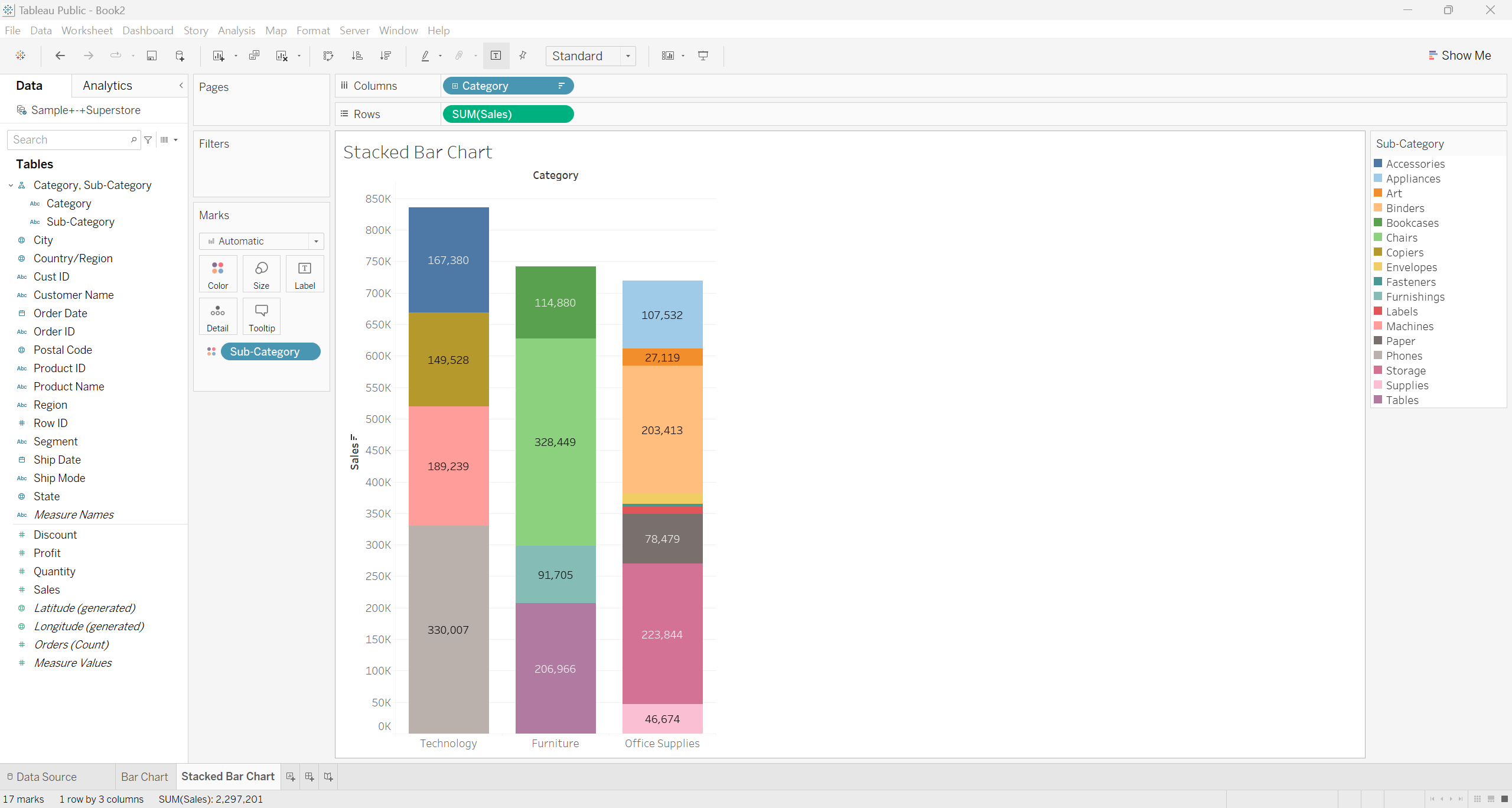This screenshot has height=808, width=1512.
Task: Click the Swap Rows and Columns icon
Action: pos(328,56)
